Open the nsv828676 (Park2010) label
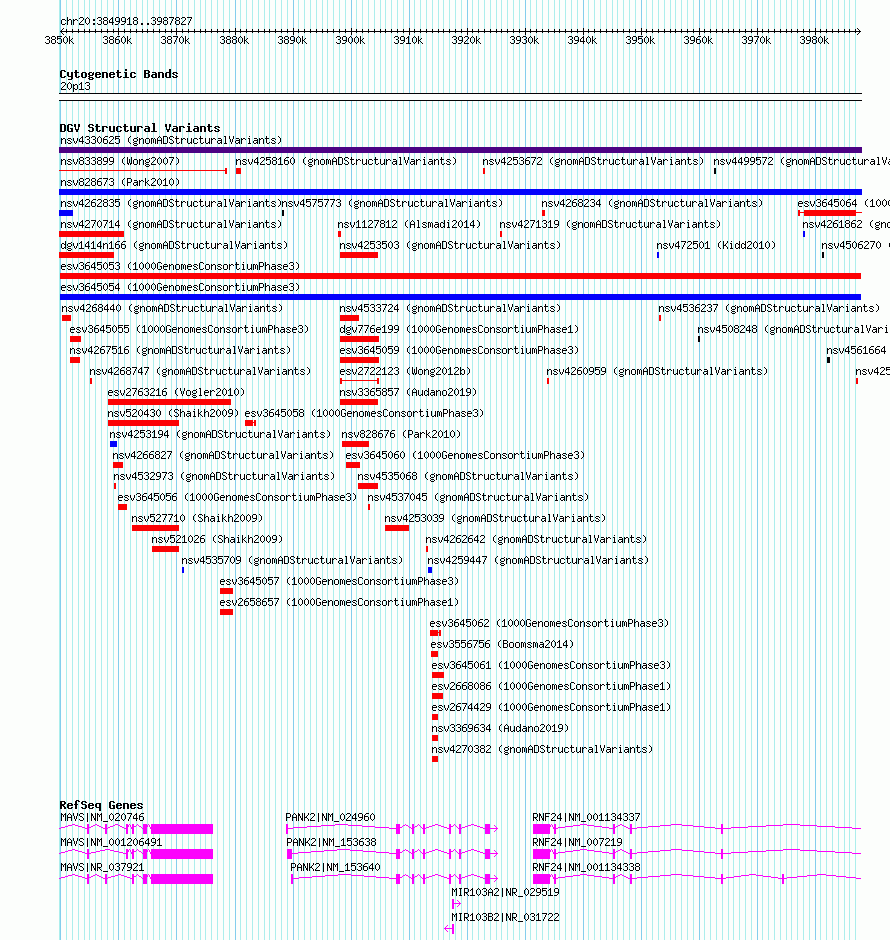The height and width of the screenshot is (940, 890). coord(401,434)
